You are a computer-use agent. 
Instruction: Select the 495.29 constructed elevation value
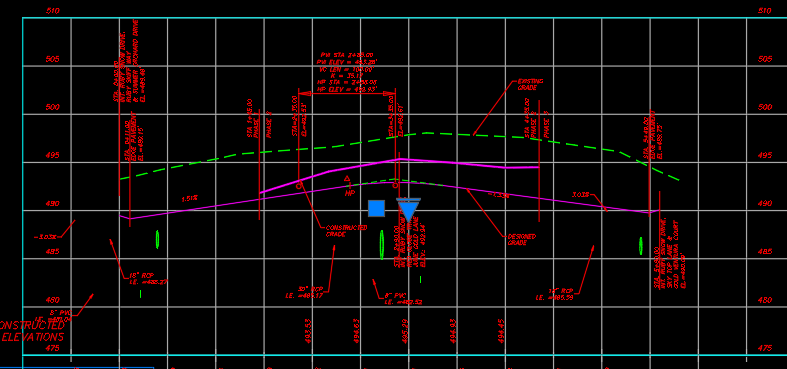[x=405, y=331]
